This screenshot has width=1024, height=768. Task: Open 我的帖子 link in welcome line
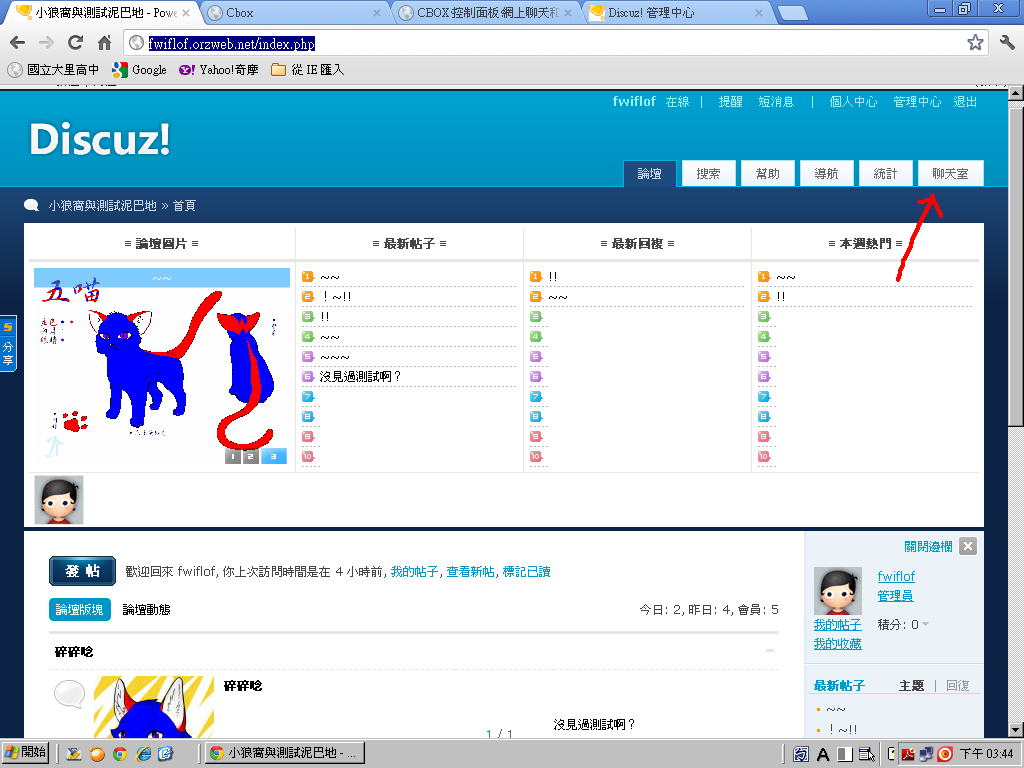pyautogui.click(x=414, y=572)
